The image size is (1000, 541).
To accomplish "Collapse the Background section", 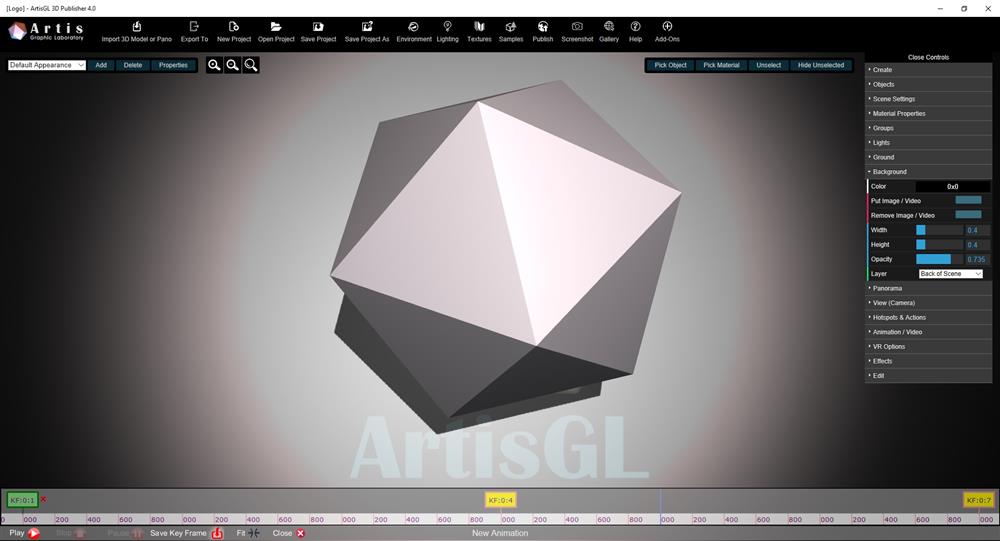I will 928,172.
